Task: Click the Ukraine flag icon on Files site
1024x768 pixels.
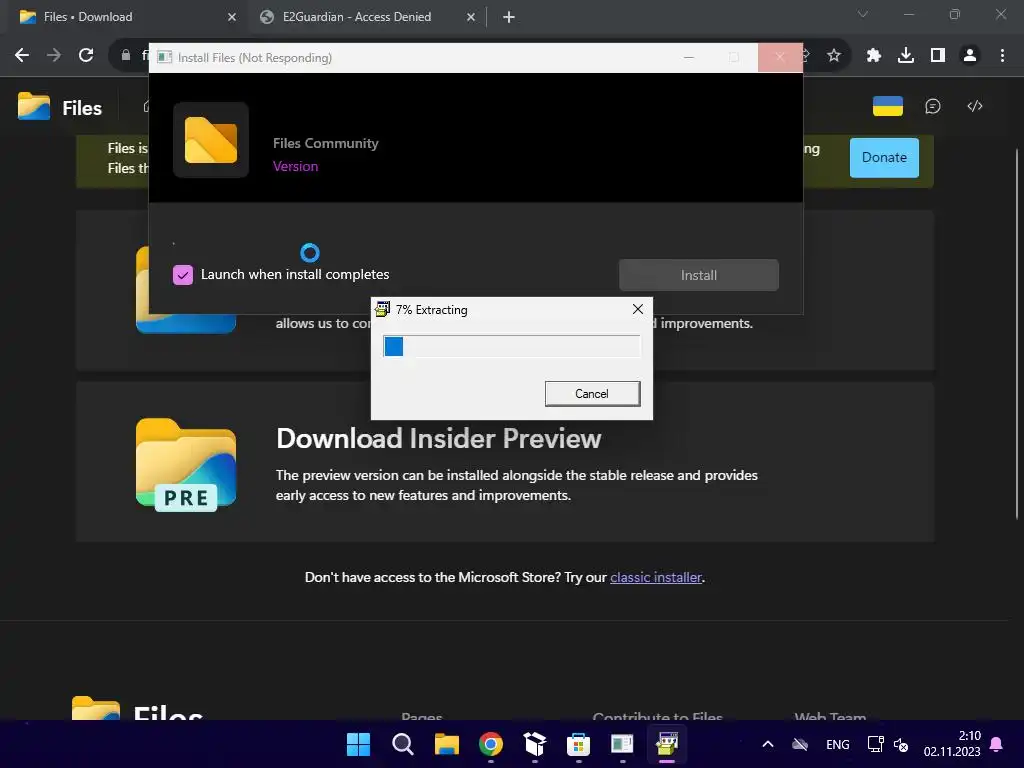Action: coord(888,106)
